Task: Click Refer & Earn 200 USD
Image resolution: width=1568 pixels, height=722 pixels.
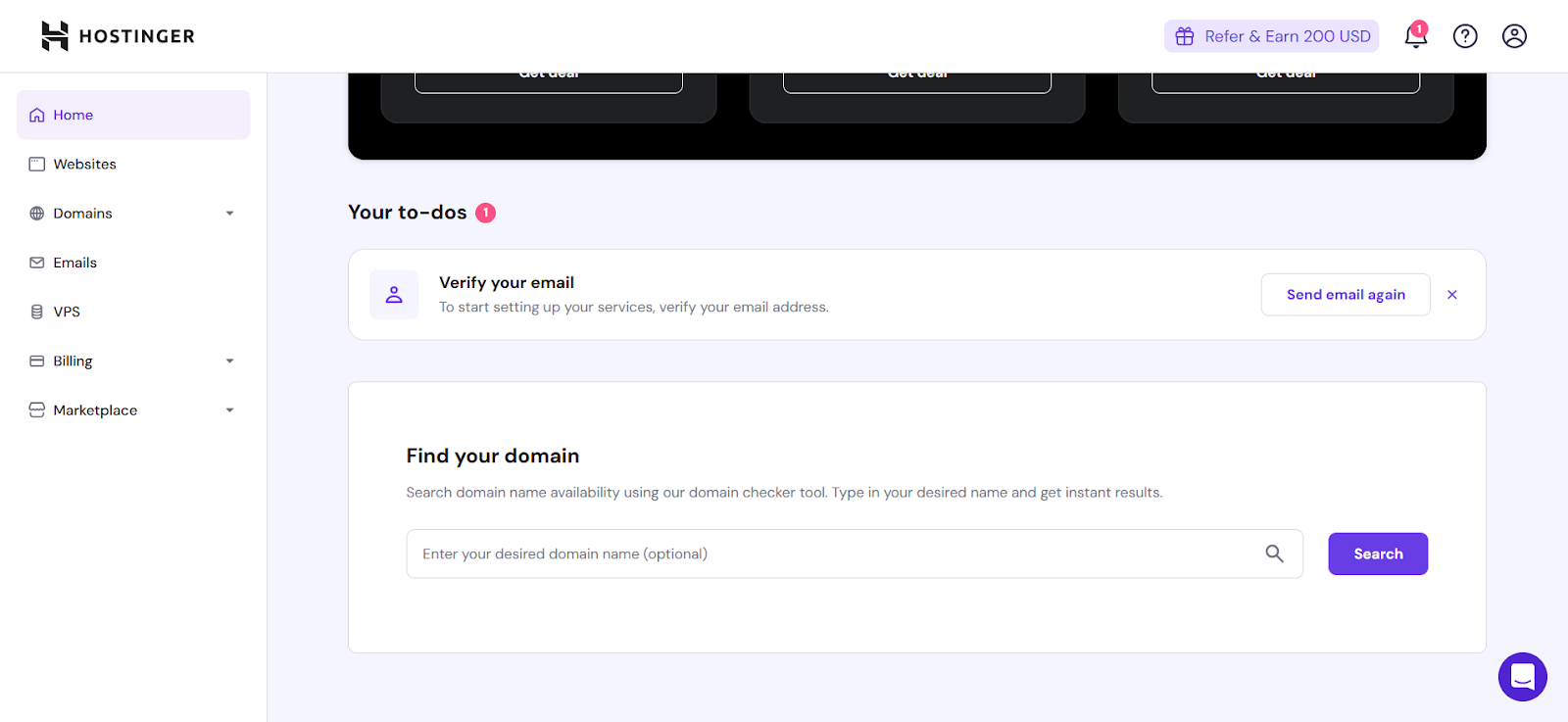Action: [x=1271, y=36]
